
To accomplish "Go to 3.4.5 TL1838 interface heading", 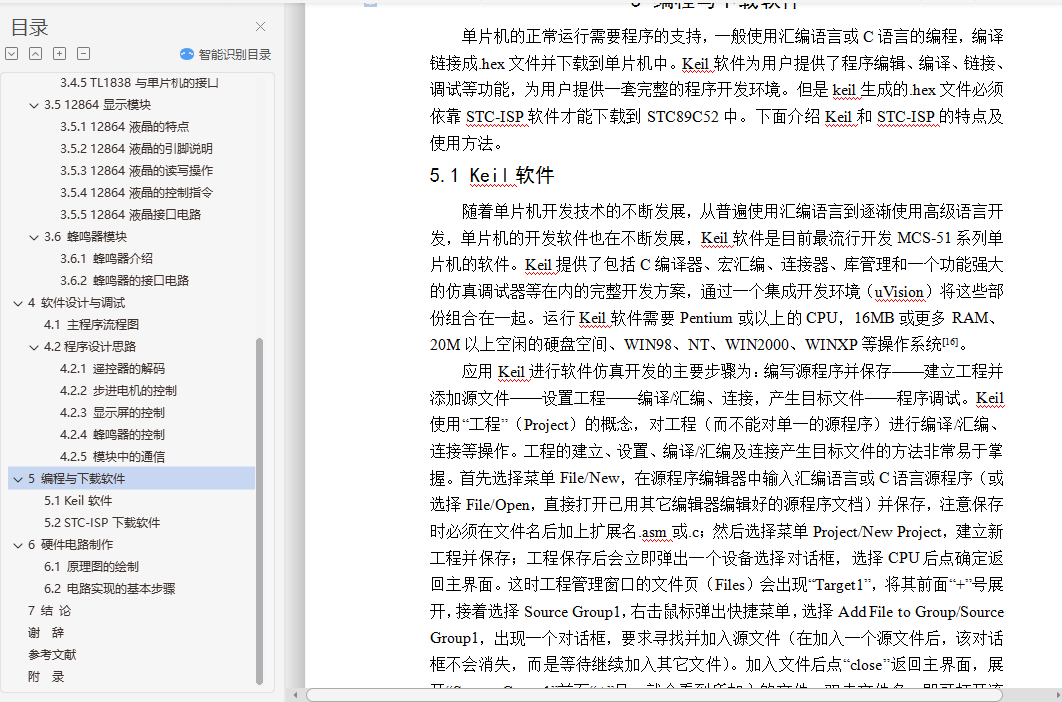I will (x=139, y=83).
